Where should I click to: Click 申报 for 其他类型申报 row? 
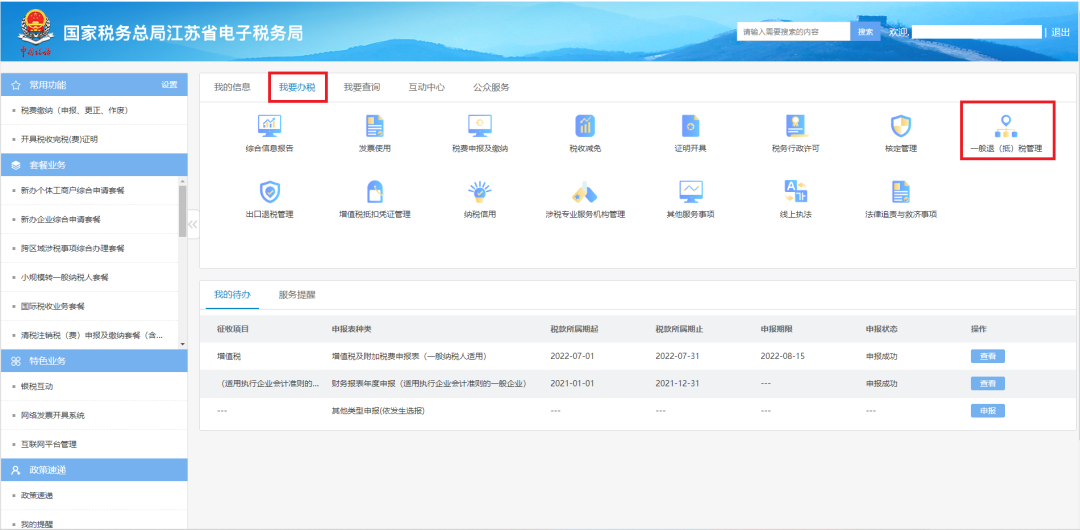[988, 411]
